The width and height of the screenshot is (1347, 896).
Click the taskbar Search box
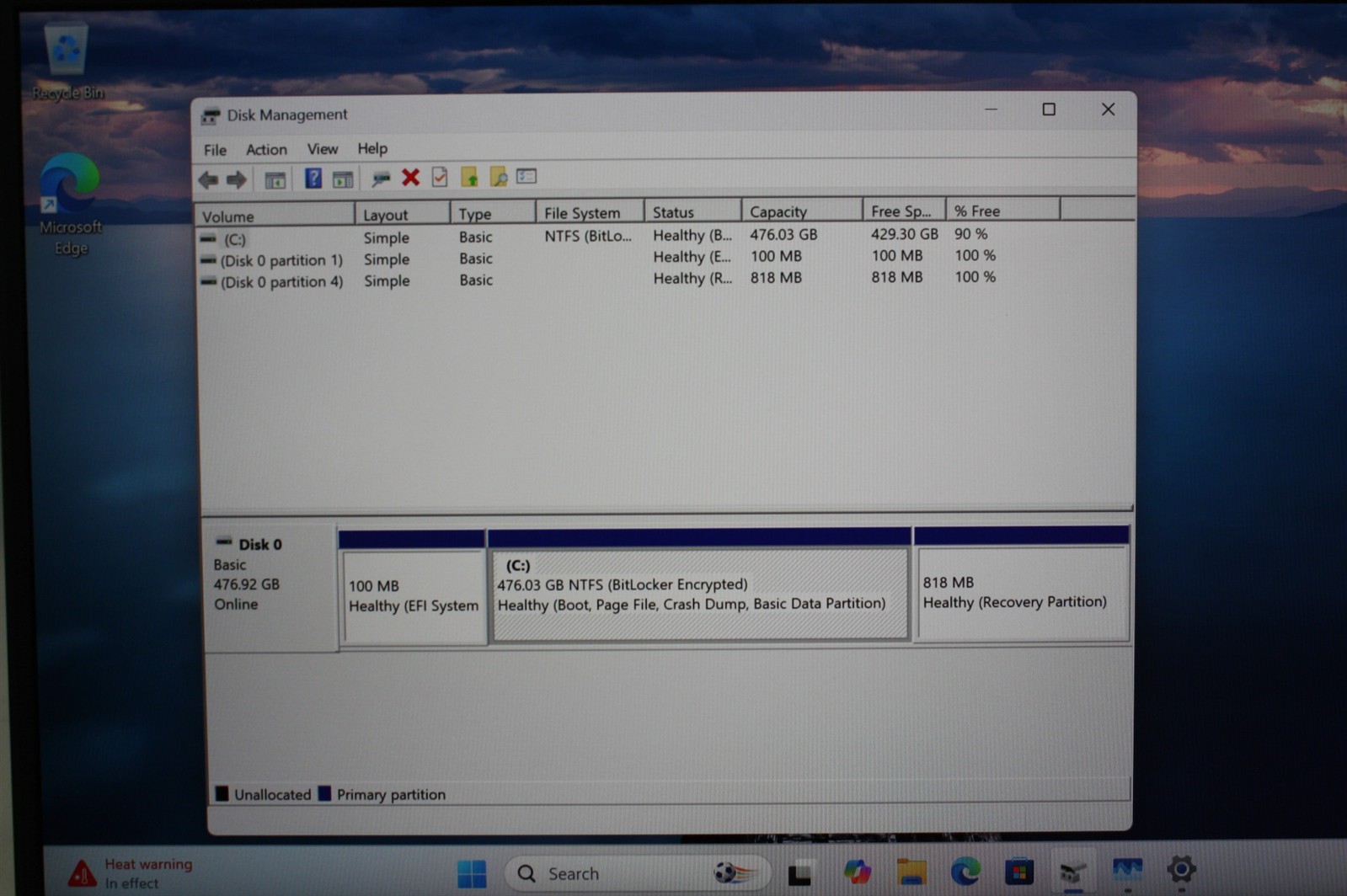637,873
